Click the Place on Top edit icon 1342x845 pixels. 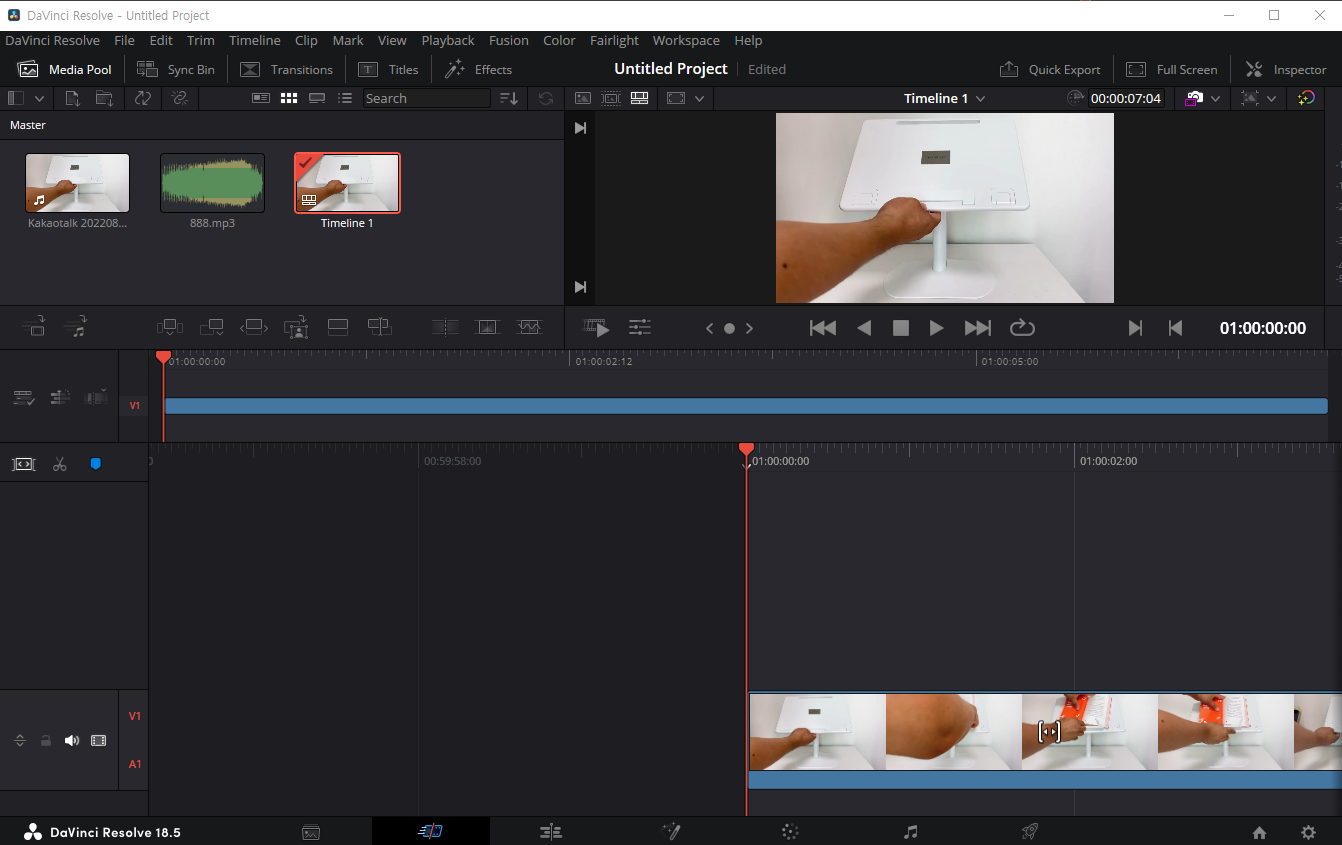pos(338,327)
